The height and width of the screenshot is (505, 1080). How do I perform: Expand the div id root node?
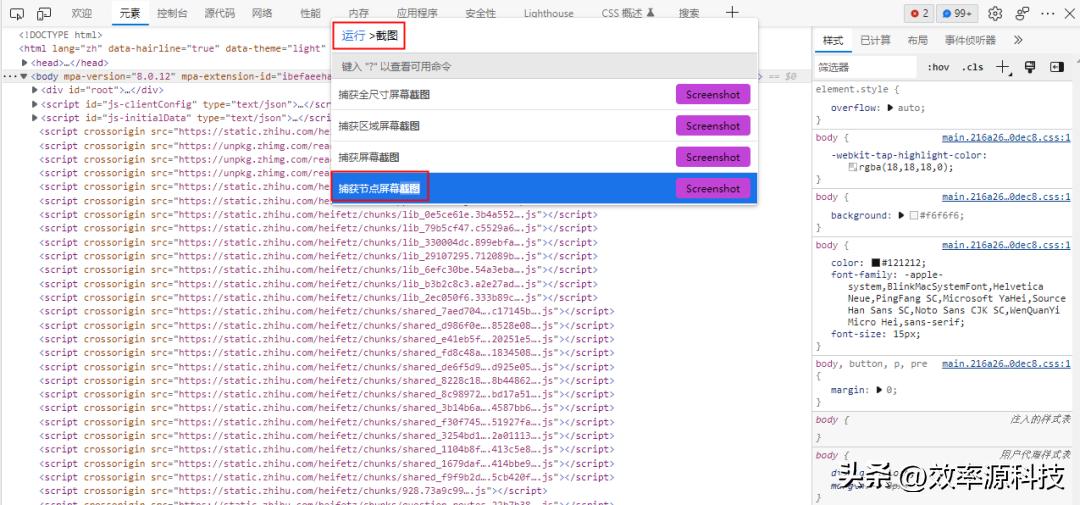35,90
